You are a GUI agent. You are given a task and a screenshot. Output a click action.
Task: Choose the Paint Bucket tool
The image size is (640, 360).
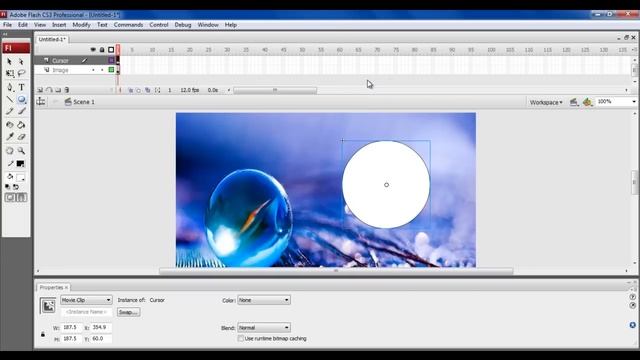pyautogui.click(x=21, y=125)
